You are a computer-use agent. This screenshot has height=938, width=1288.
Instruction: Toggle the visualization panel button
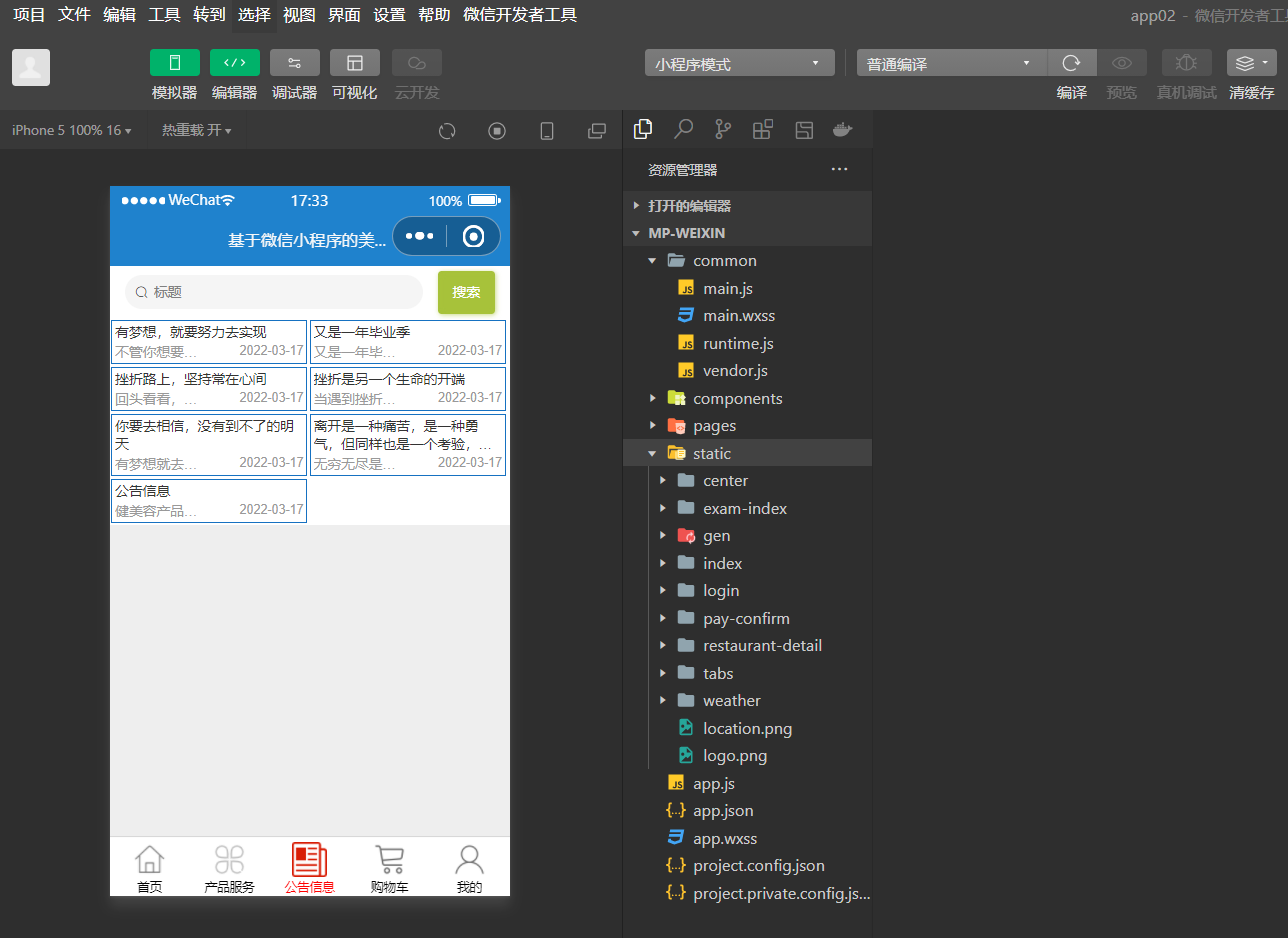(x=355, y=63)
